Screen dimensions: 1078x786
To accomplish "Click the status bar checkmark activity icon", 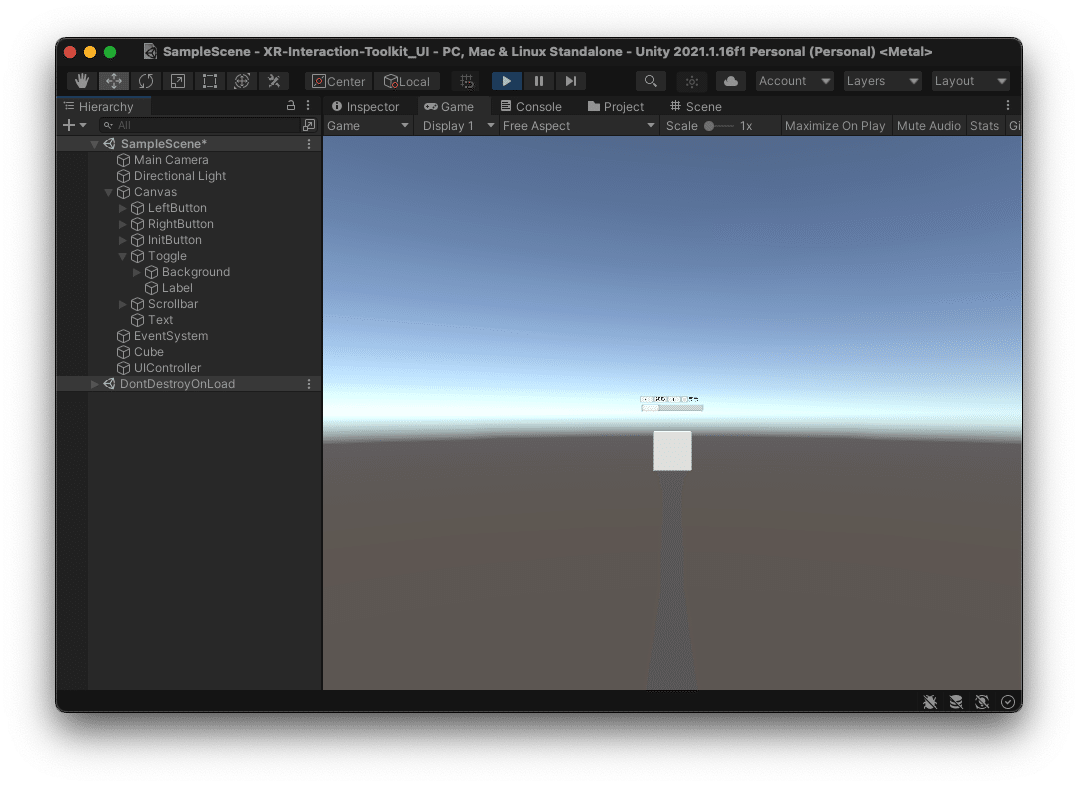I will (1008, 701).
